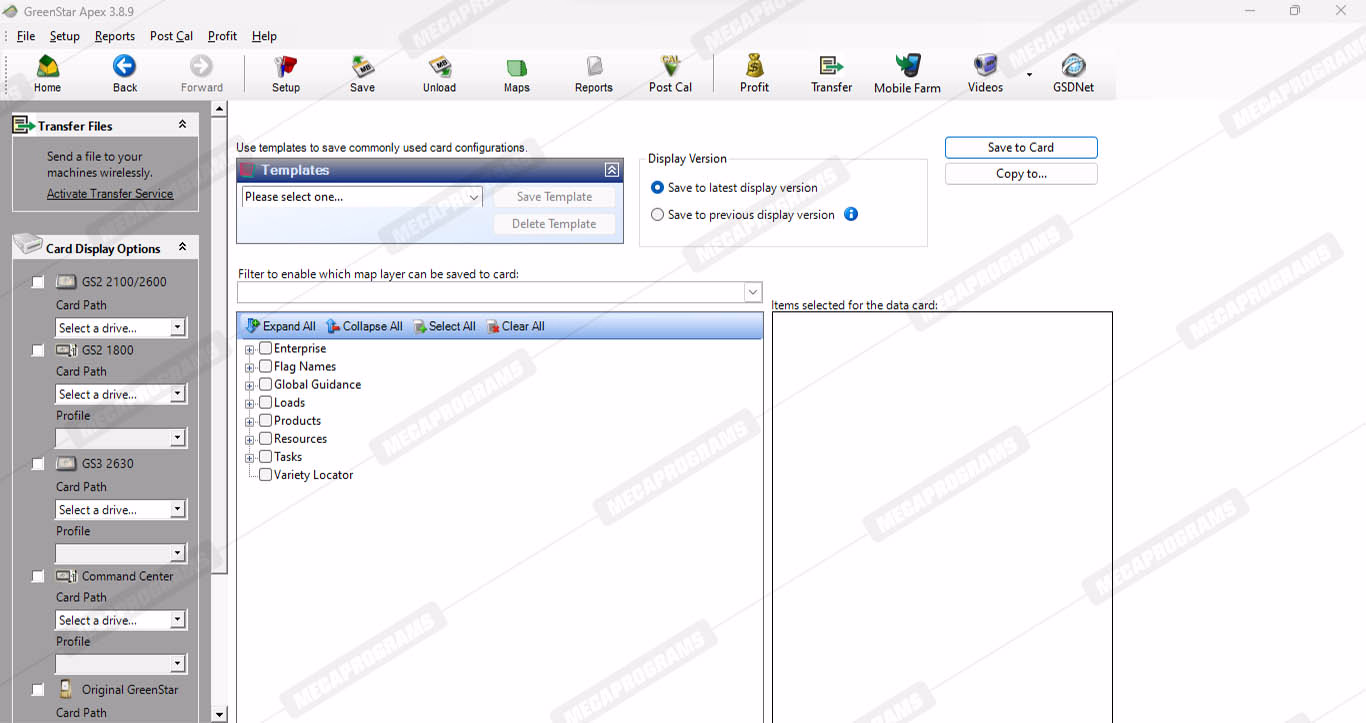Image resolution: width=1366 pixels, height=723 pixels.
Task: Open Videos dropdown arrow in toolbar
Action: tap(1029, 74)
